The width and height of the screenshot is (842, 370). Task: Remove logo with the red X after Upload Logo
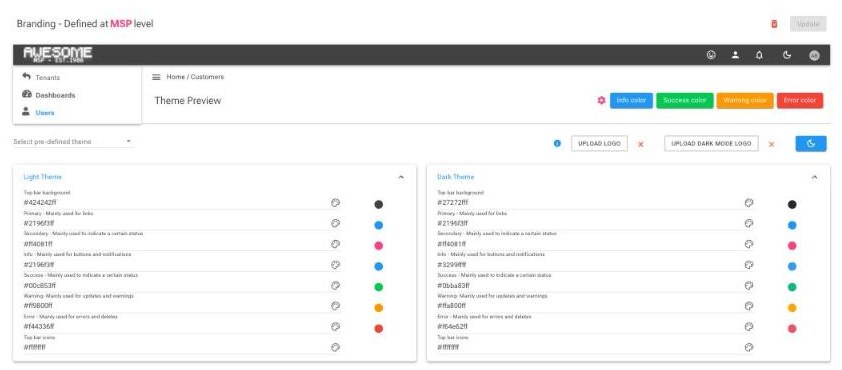(x=641, y=144)
